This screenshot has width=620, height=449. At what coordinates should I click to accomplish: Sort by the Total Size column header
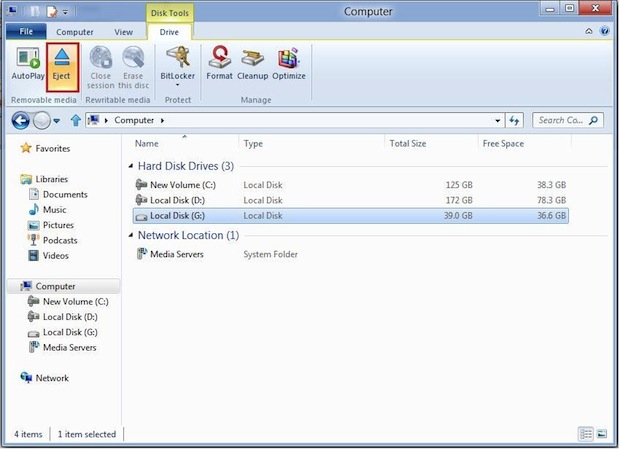pos(406,144)
